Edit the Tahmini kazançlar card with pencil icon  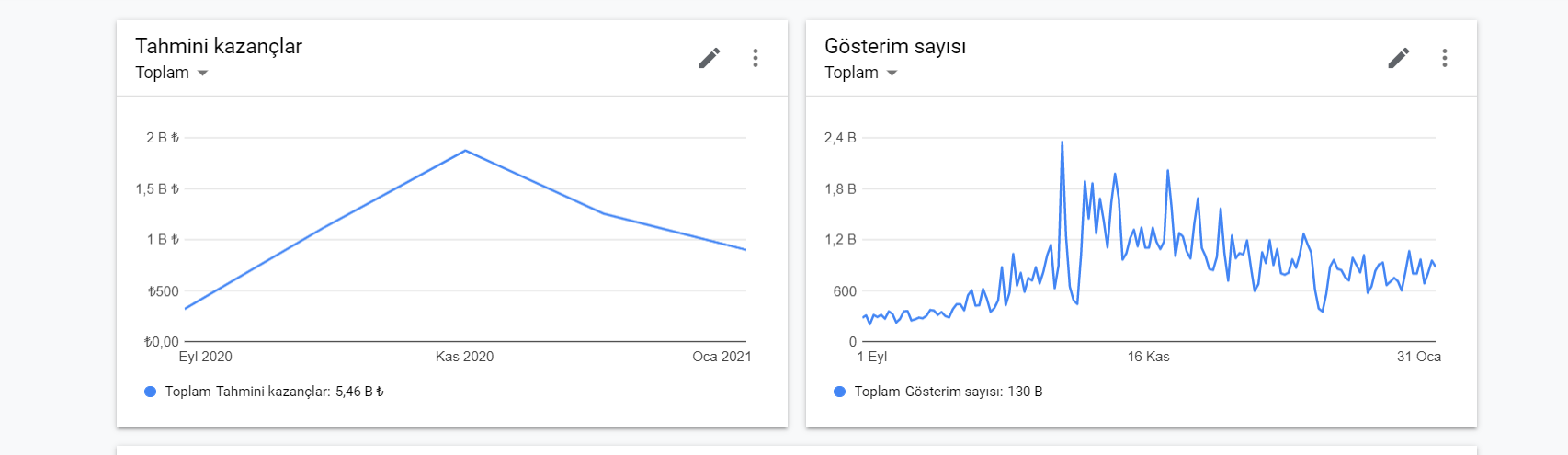(709, 58)
